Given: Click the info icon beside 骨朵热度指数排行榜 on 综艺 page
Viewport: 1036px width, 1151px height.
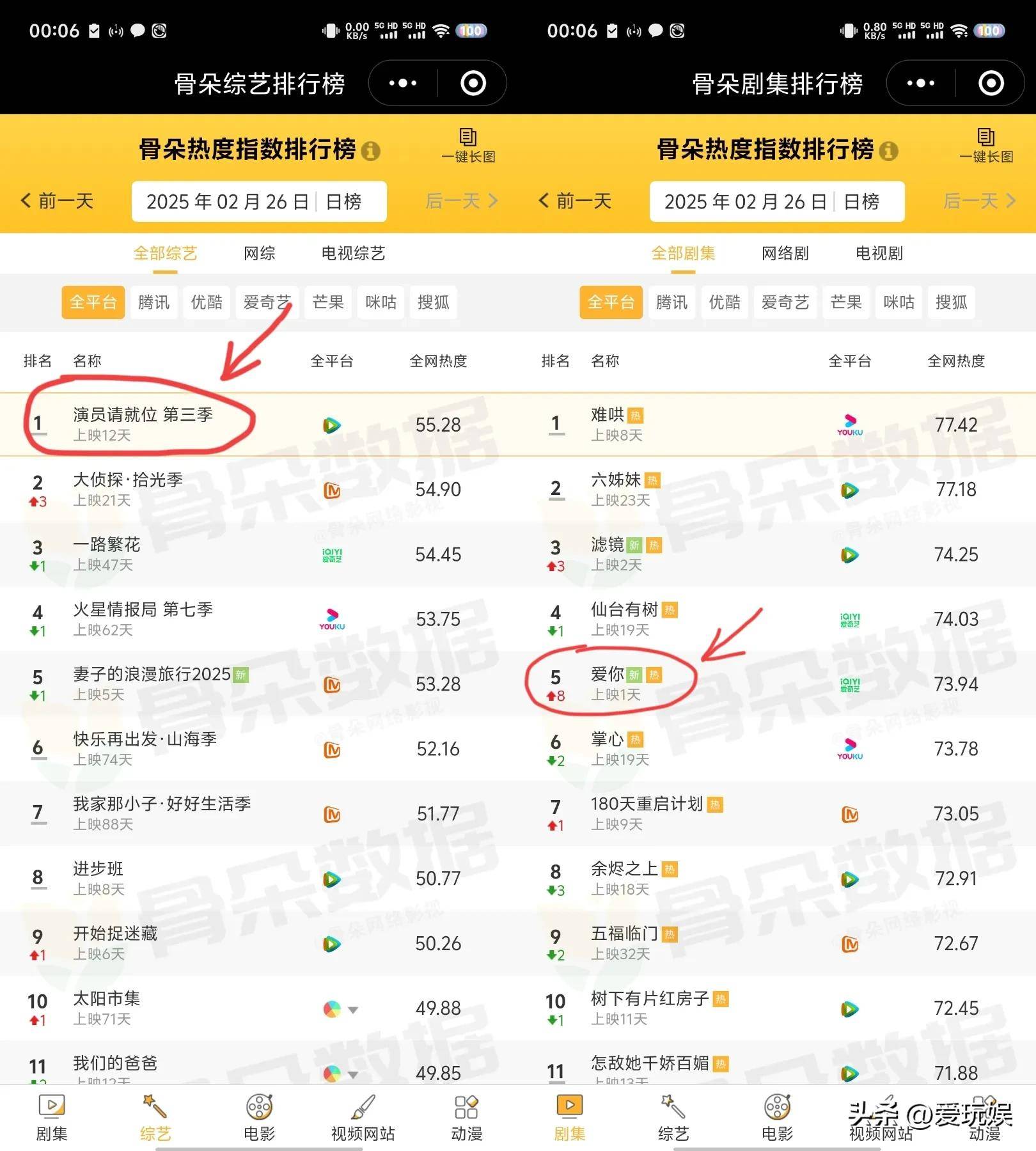Looking at the screenshot, I should 370,151.
